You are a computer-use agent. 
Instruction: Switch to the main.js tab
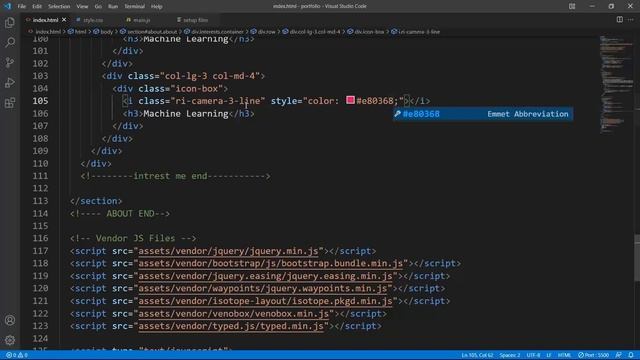point(142,20)
